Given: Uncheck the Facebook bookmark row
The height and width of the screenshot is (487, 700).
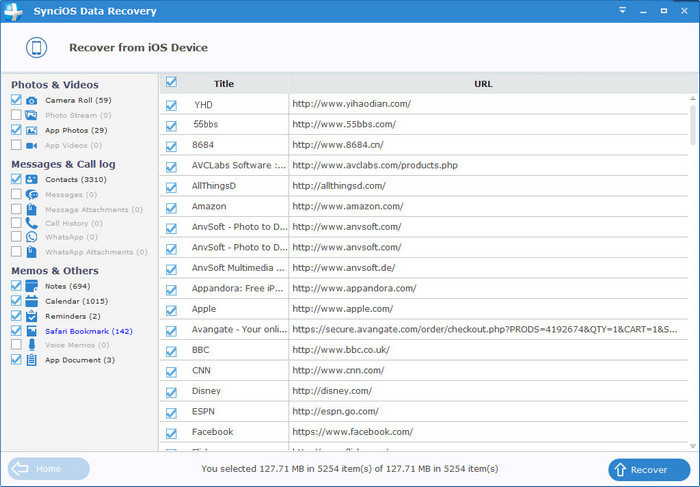Looking at the screenshot, I should coord(171,433).
